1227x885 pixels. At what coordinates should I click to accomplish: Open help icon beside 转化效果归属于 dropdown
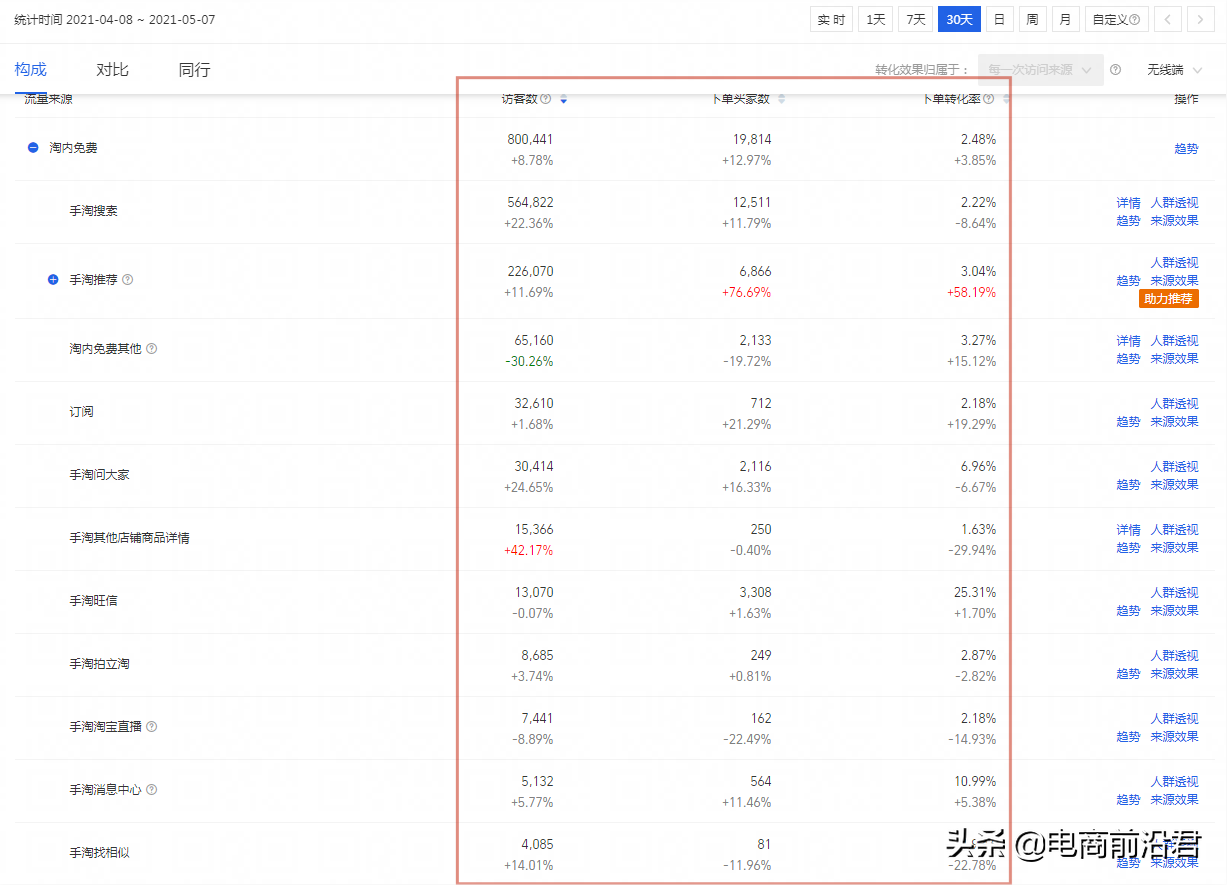pos(1116,70)
